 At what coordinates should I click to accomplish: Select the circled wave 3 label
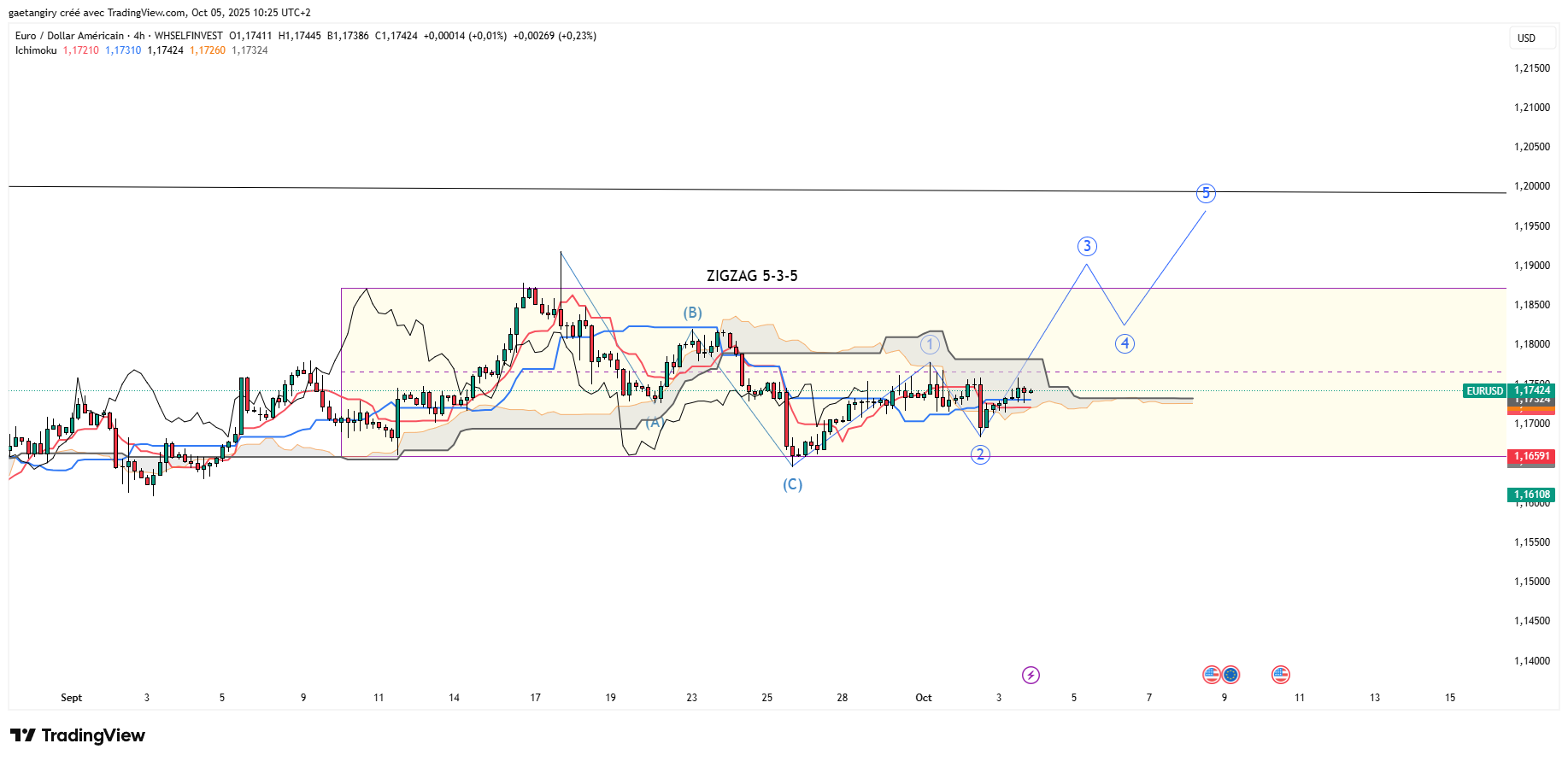[1087, 246]
